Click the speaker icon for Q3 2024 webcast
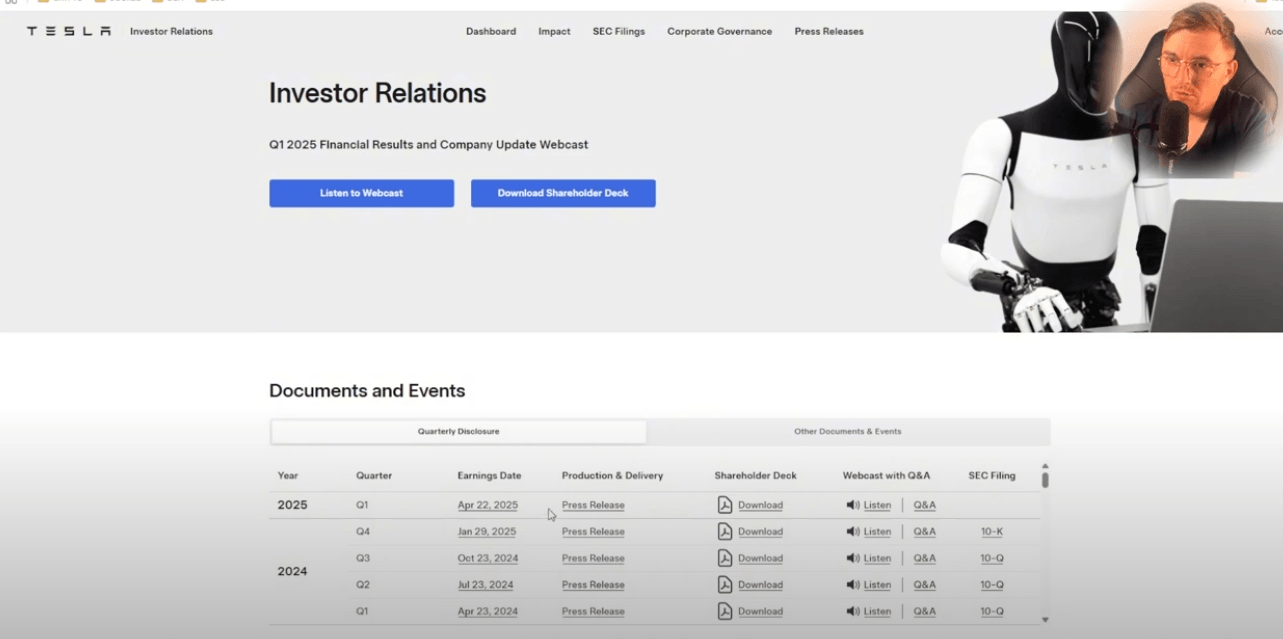The height and width of the screenshot is (639, 1283). click(852, 558)
